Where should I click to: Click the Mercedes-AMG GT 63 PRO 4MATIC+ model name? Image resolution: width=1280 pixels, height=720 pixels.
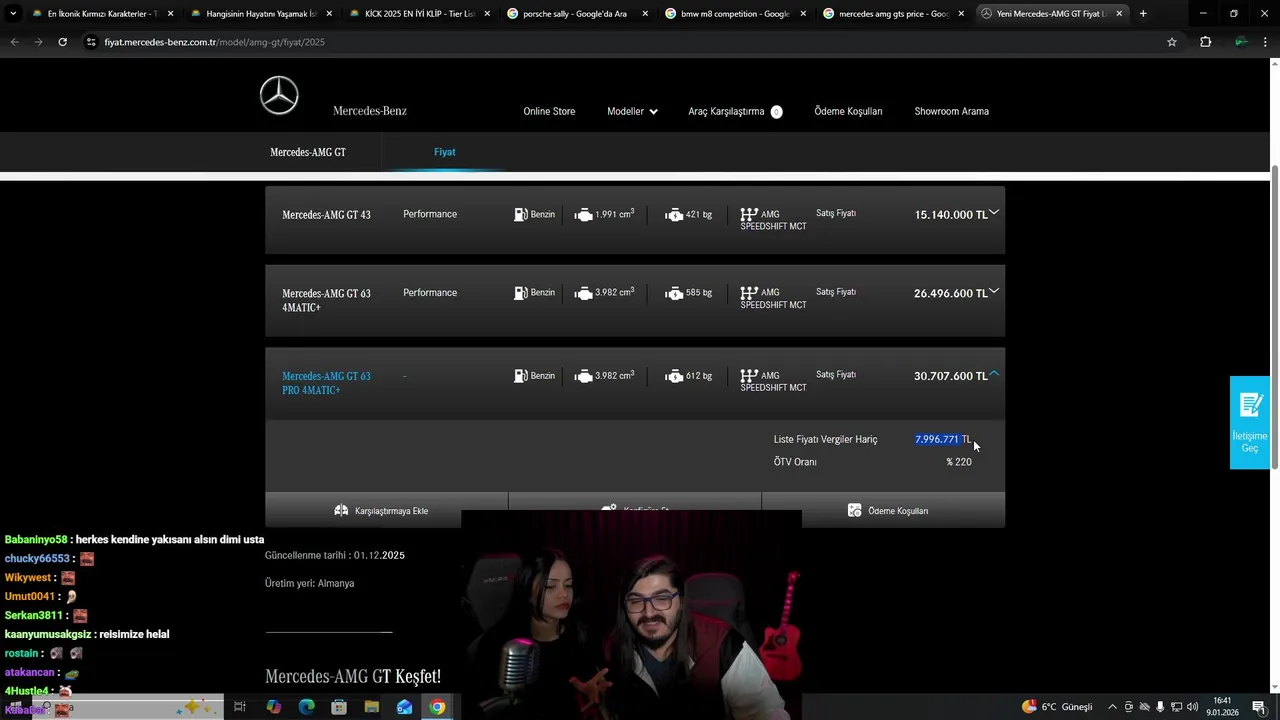pos(326,383)
